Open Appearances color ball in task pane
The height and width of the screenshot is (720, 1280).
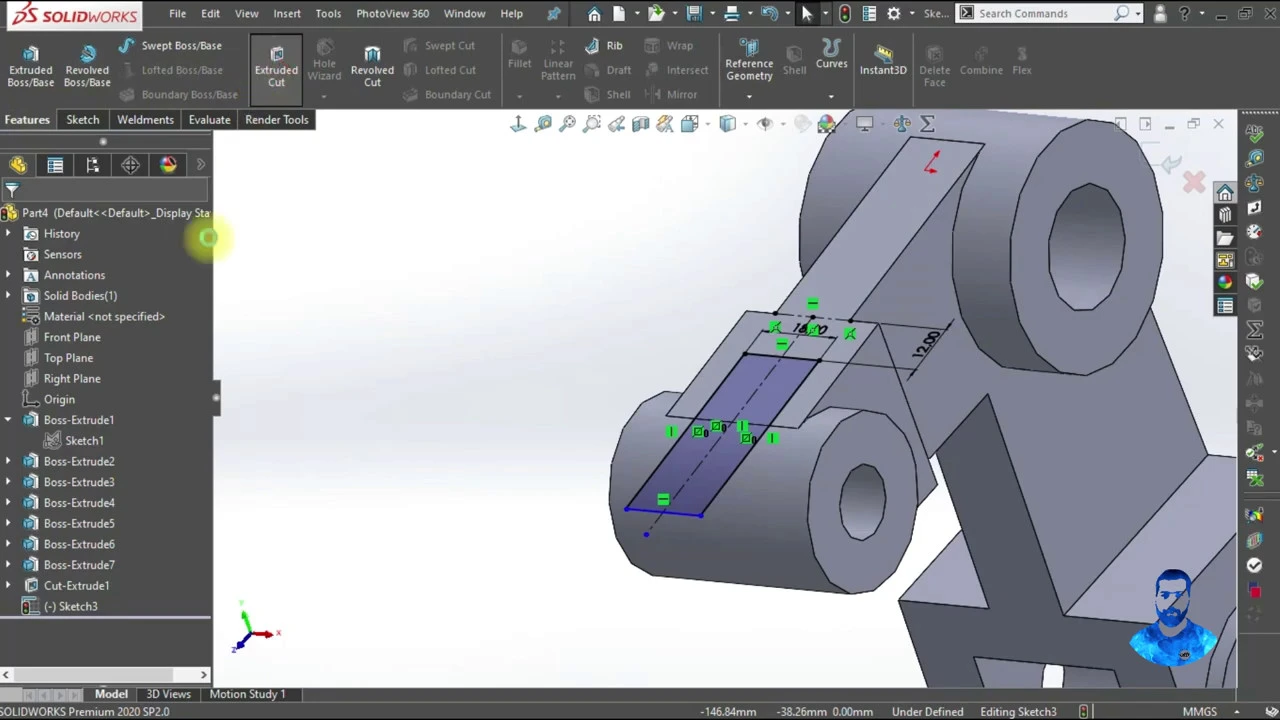pos(1225,283)
